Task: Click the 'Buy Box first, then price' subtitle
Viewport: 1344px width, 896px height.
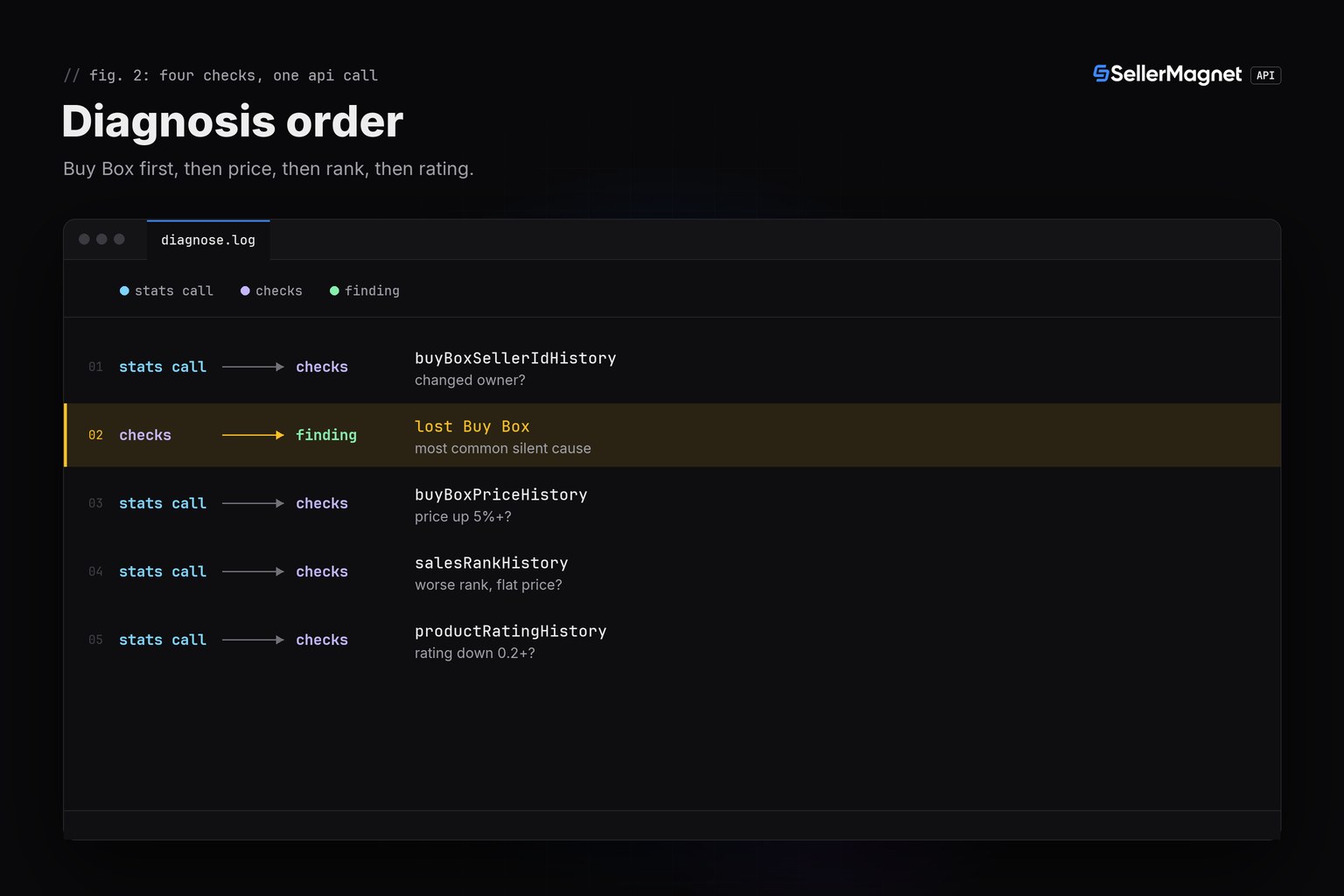Action: click(x=269, y=169)
